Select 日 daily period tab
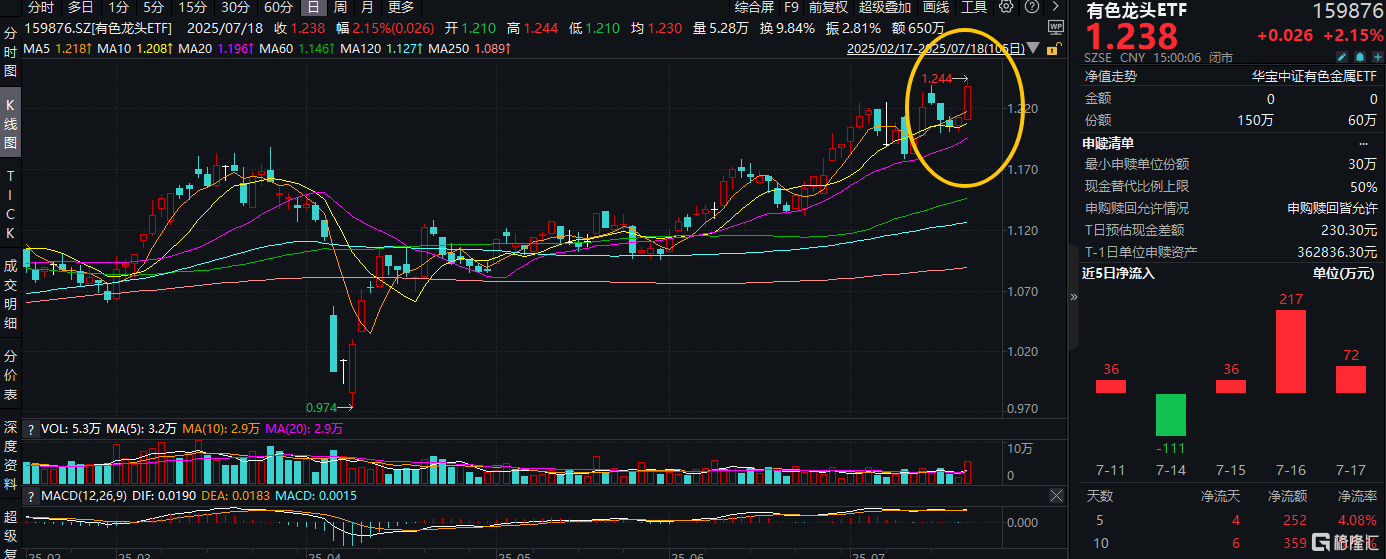The width and height of the screenshot is (1386, 559). 313,7
